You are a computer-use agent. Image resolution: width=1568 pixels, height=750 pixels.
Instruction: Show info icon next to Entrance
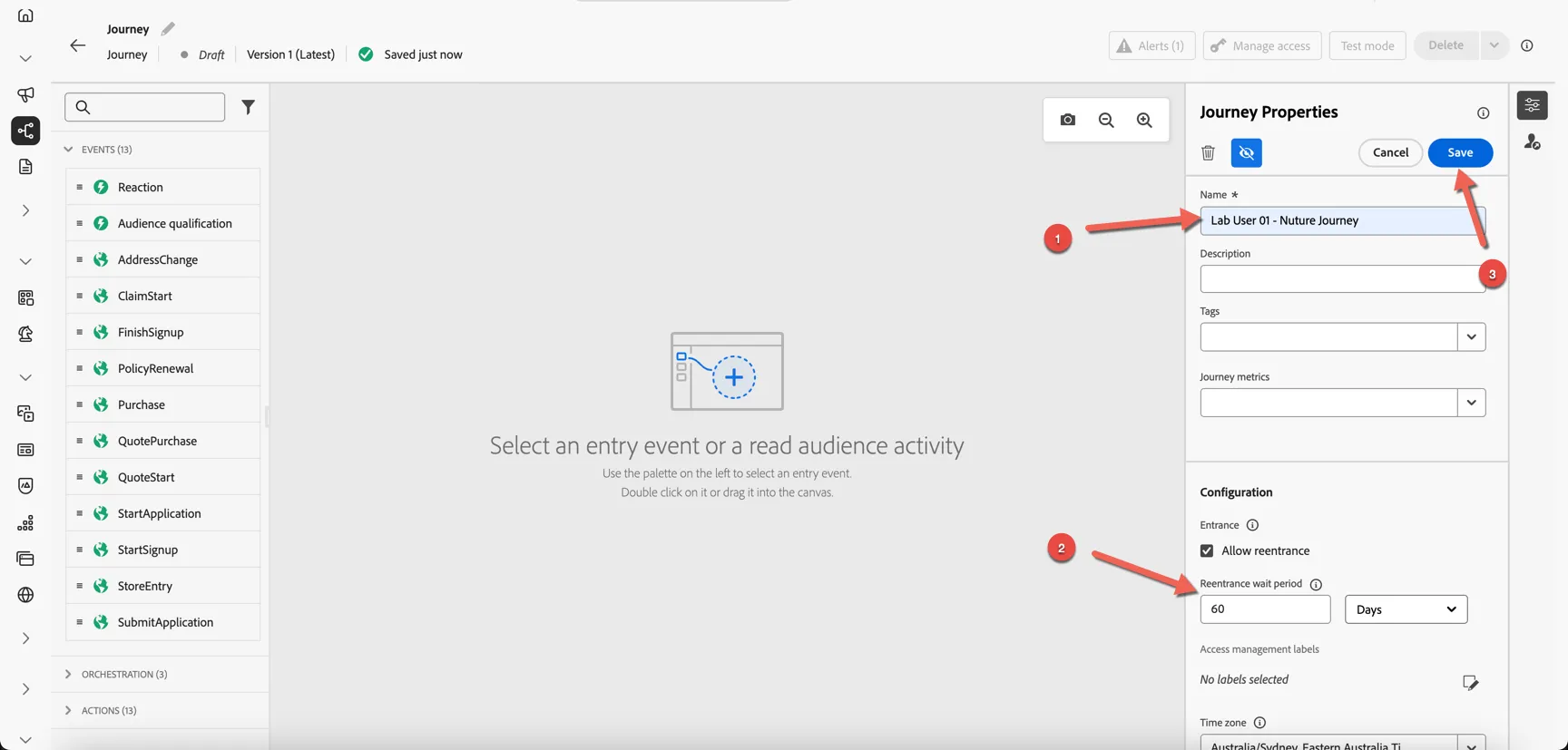(1252, 525)
